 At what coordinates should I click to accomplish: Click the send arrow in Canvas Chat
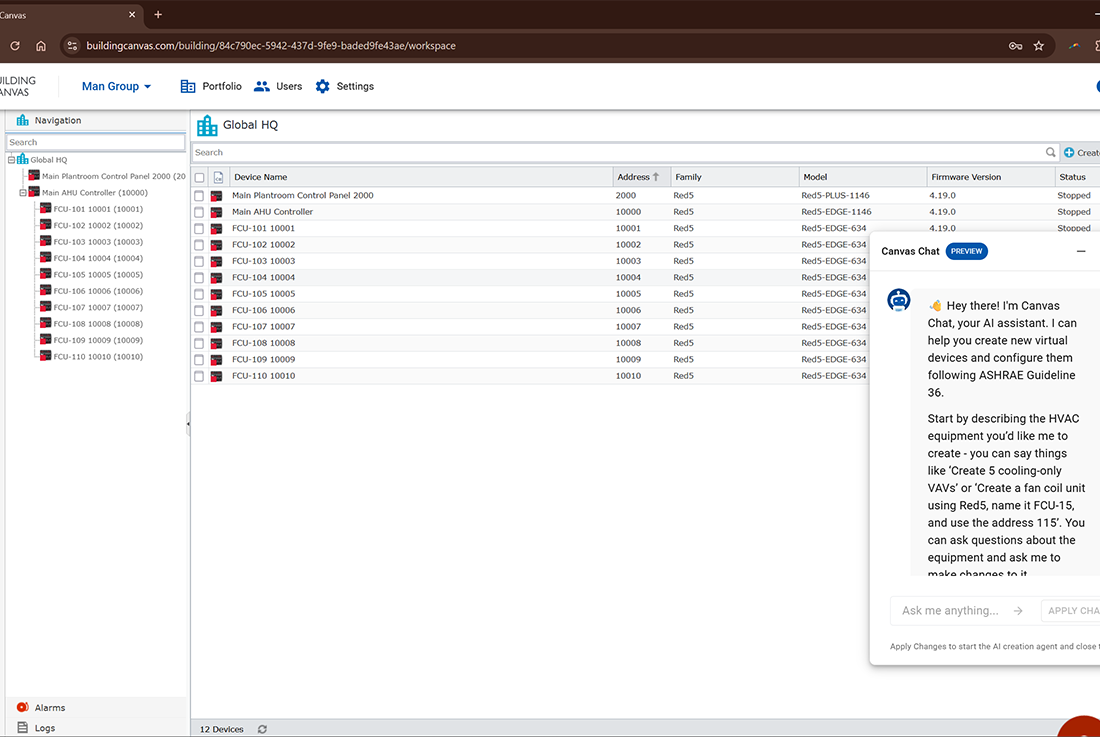(1018, 611)
